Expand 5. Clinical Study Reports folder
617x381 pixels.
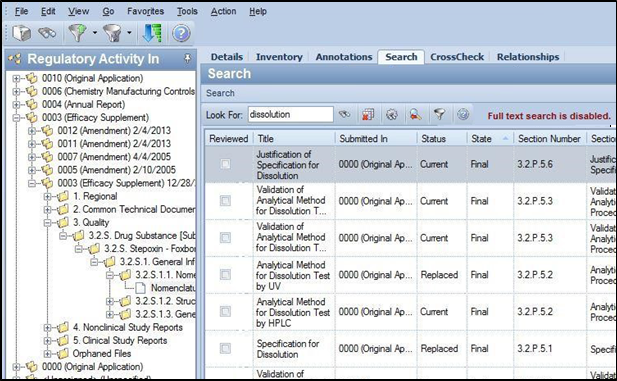point(47,341)
